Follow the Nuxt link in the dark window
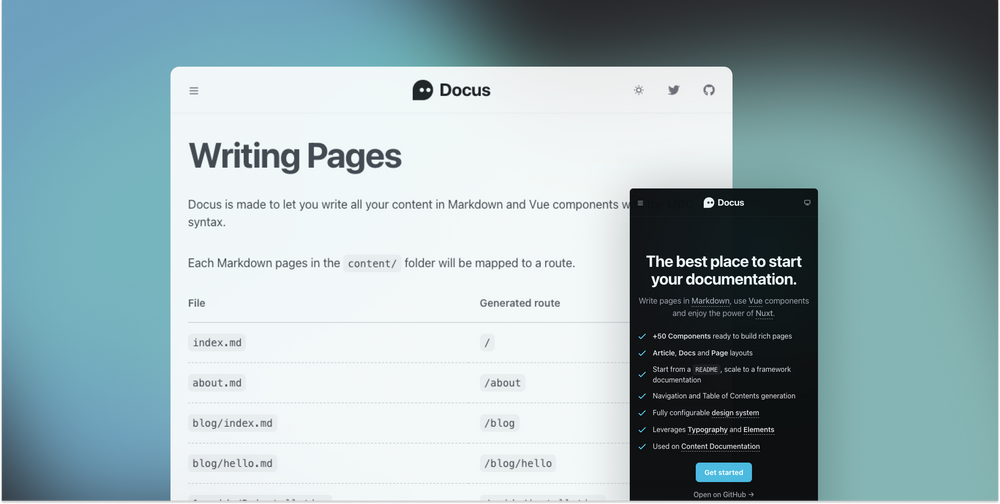Viewport: 1000px width, 504px height. (x=764, y=313)
